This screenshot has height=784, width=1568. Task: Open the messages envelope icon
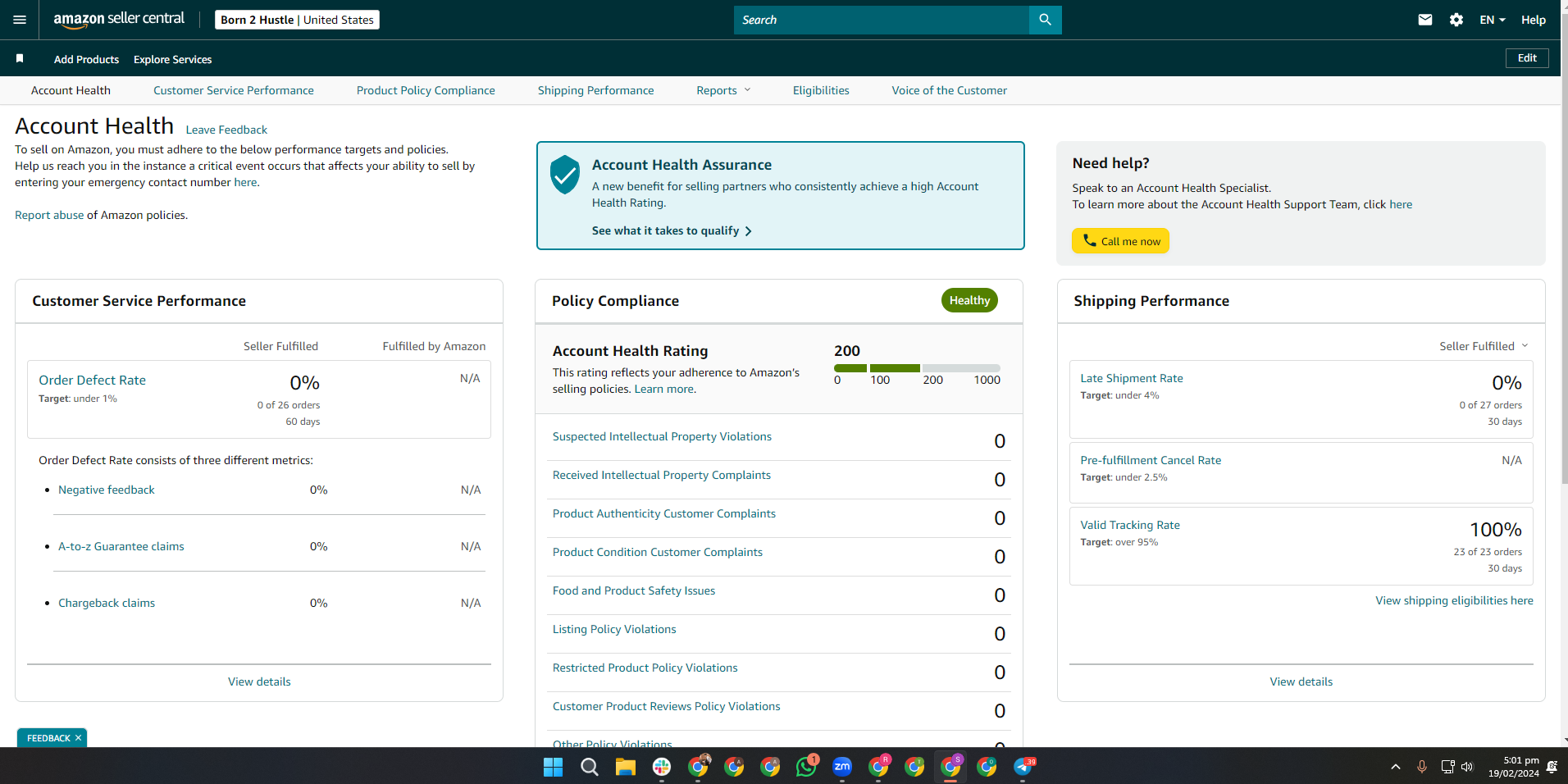[x=1425, y=20]
